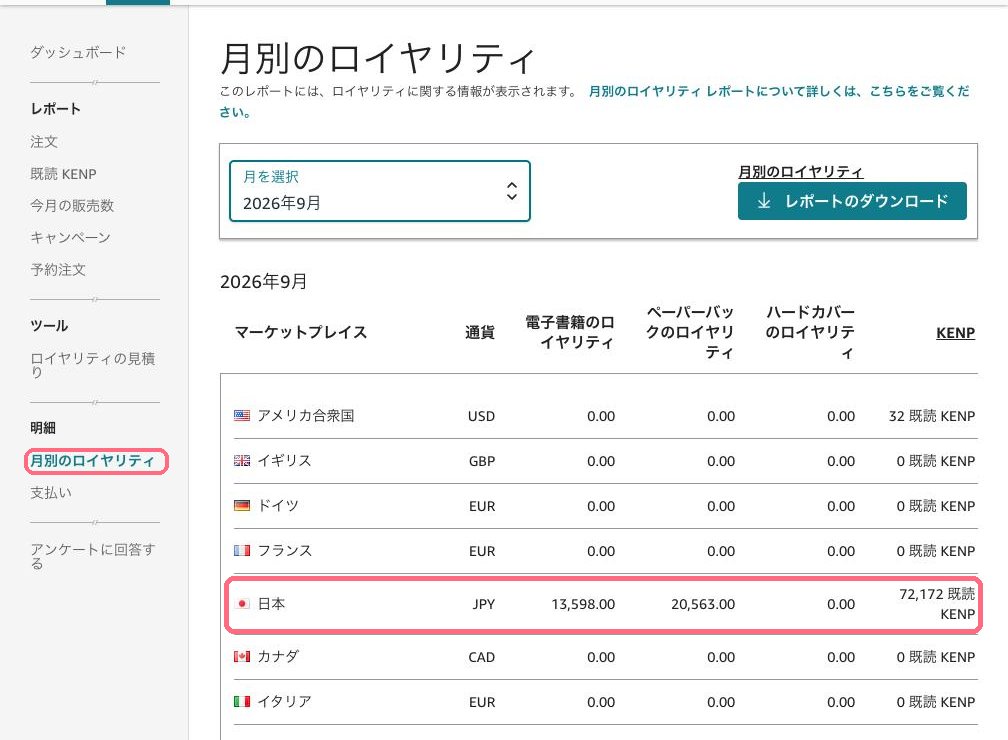
Task: Click the United States flag icon
Action: pos(242,416)
